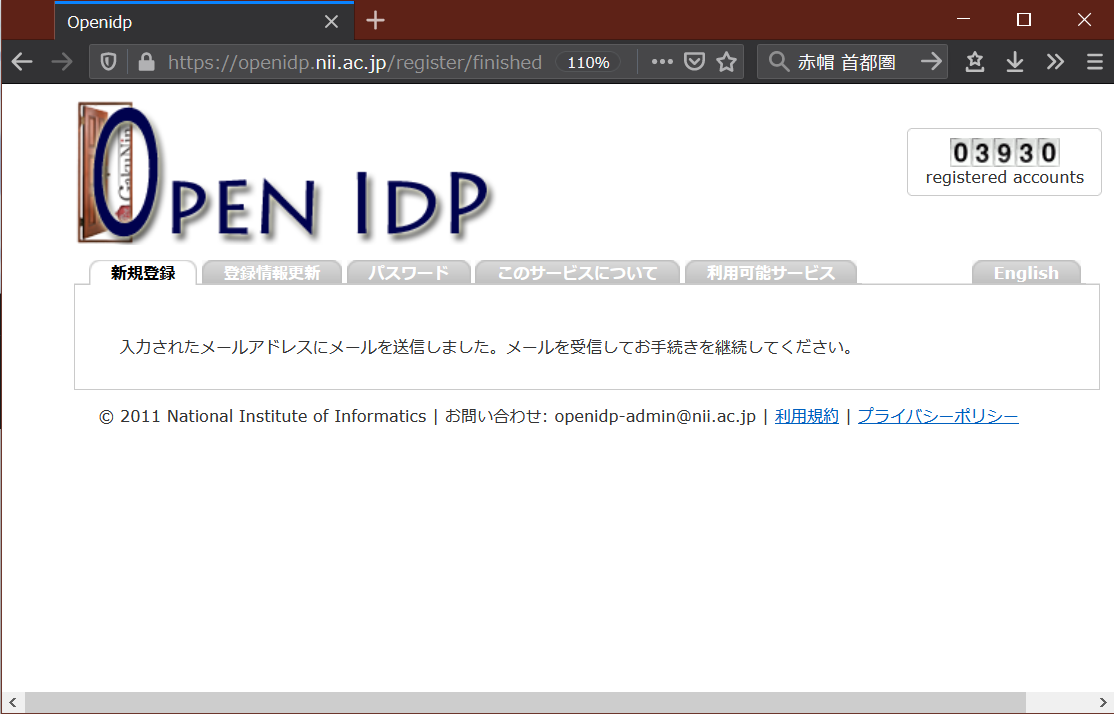Open the bookmarks library toolbar icon
1114x714 pixels.
(x=975, y=62)
